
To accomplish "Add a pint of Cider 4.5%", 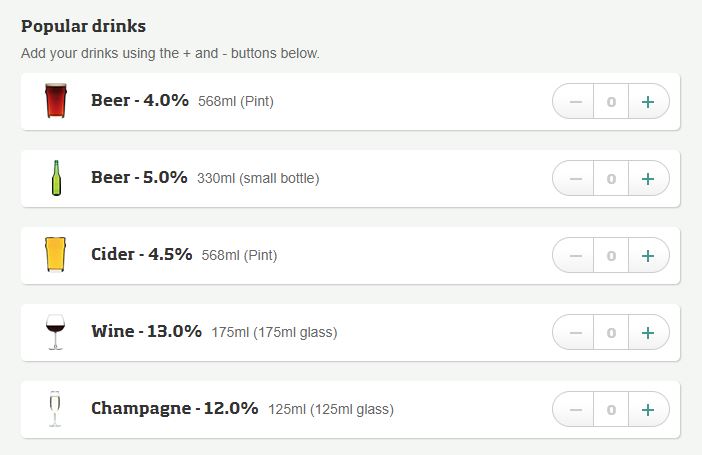I will [x=648, y=255].
